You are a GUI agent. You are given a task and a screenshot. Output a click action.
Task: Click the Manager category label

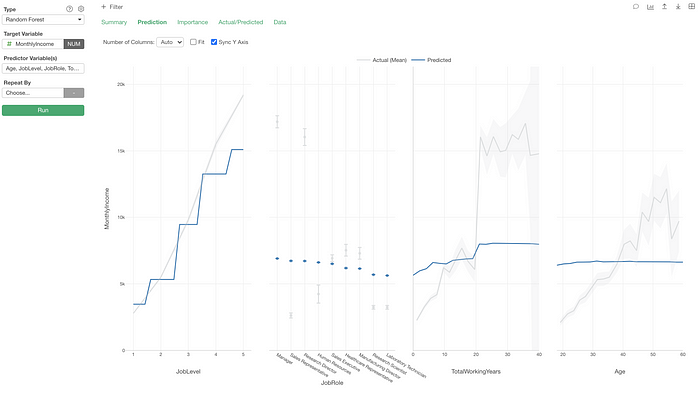coord(284,359)
